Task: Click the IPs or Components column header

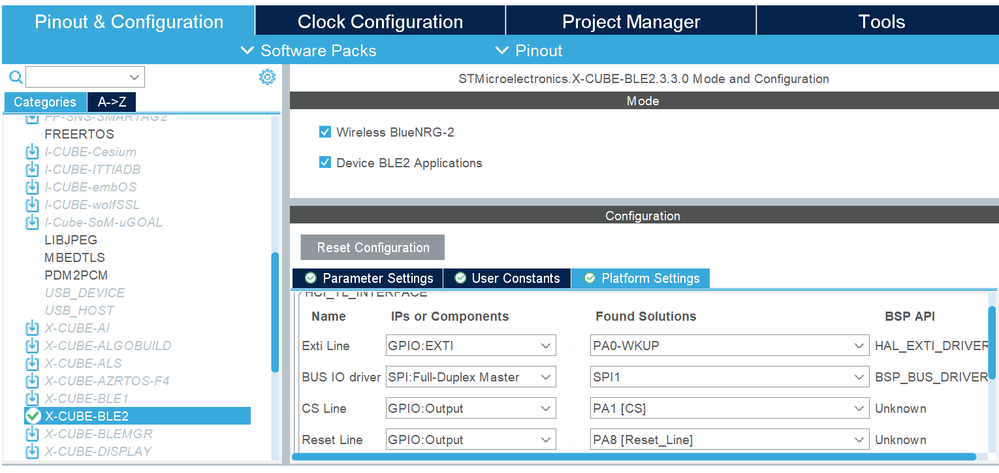Action: coord(450,316)
